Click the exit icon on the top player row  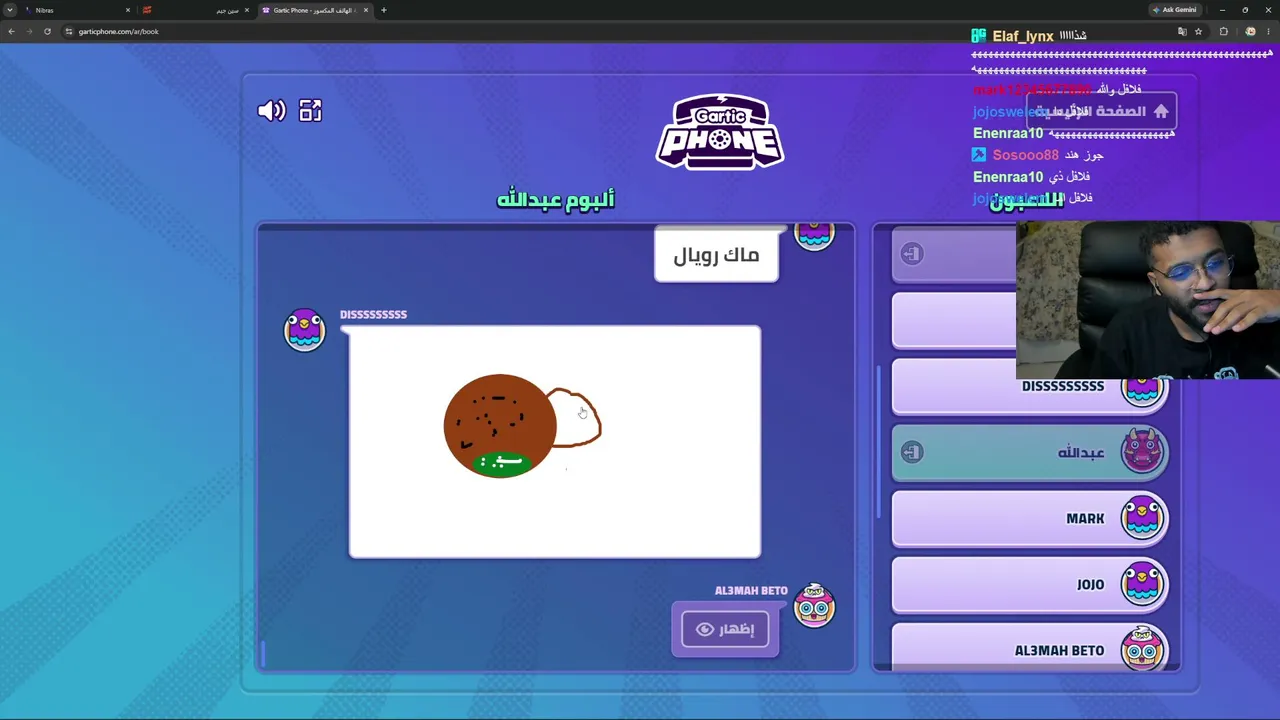click(x=911, y=254)
